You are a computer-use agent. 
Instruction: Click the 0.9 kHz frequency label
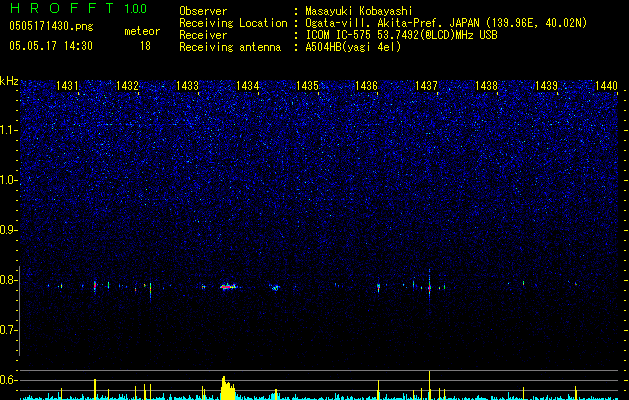(x=8, y=230)
